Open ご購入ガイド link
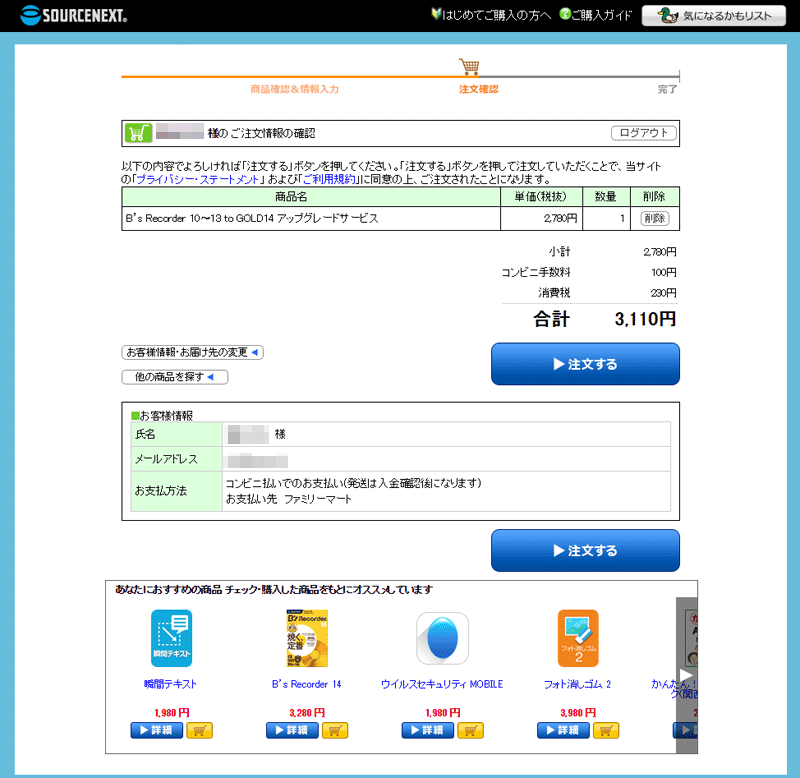The width and height of the screenshot is (800, 778). click(x=595, y=15)
